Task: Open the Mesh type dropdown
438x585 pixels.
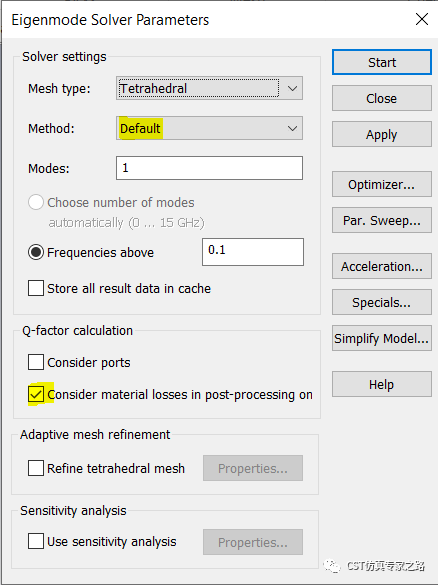Action: click(209, 88)
